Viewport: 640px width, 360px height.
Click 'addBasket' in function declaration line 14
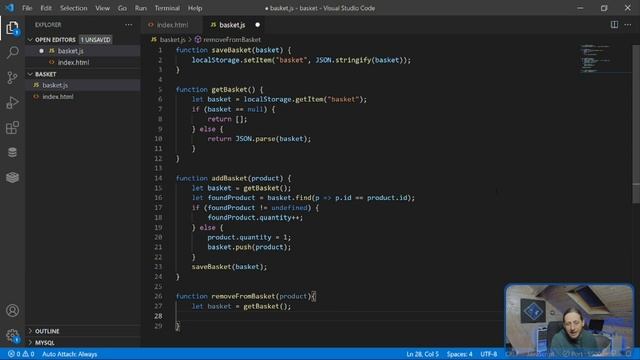[x=229, y=178]
